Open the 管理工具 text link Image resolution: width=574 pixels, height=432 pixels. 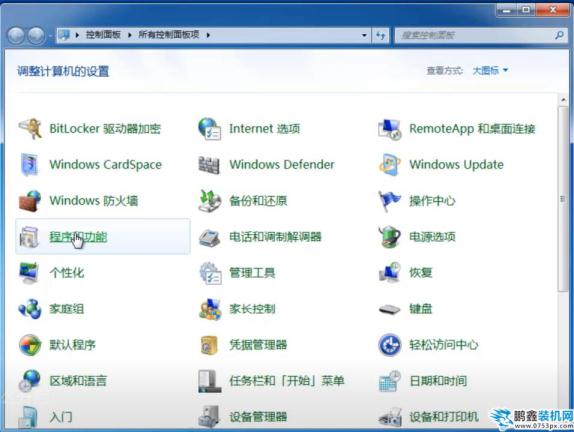tap(252, 273)
